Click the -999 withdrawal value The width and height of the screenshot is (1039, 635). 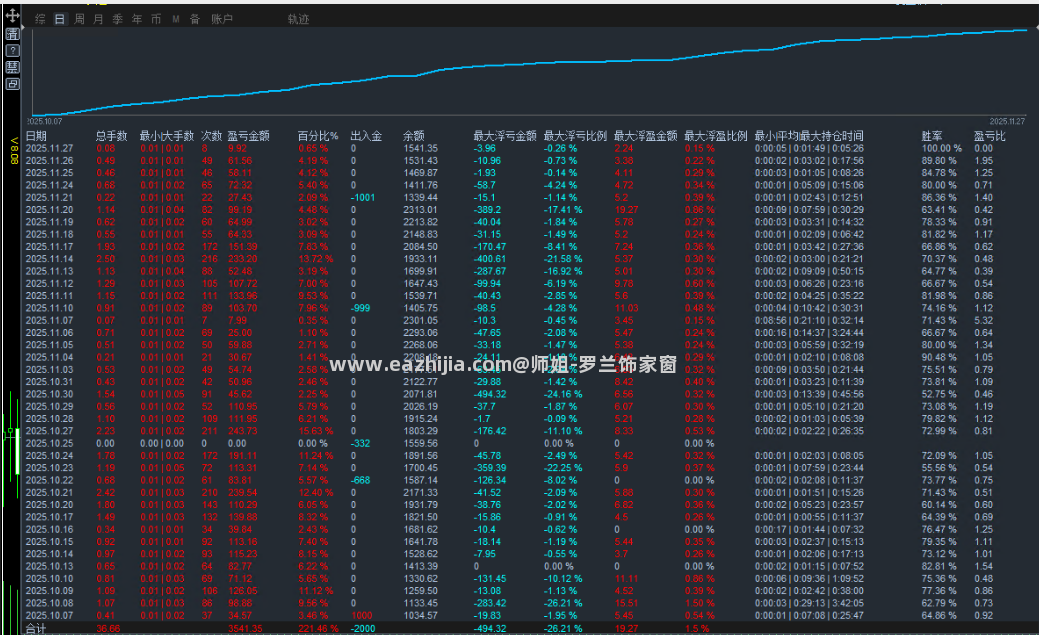coord(361,308)
